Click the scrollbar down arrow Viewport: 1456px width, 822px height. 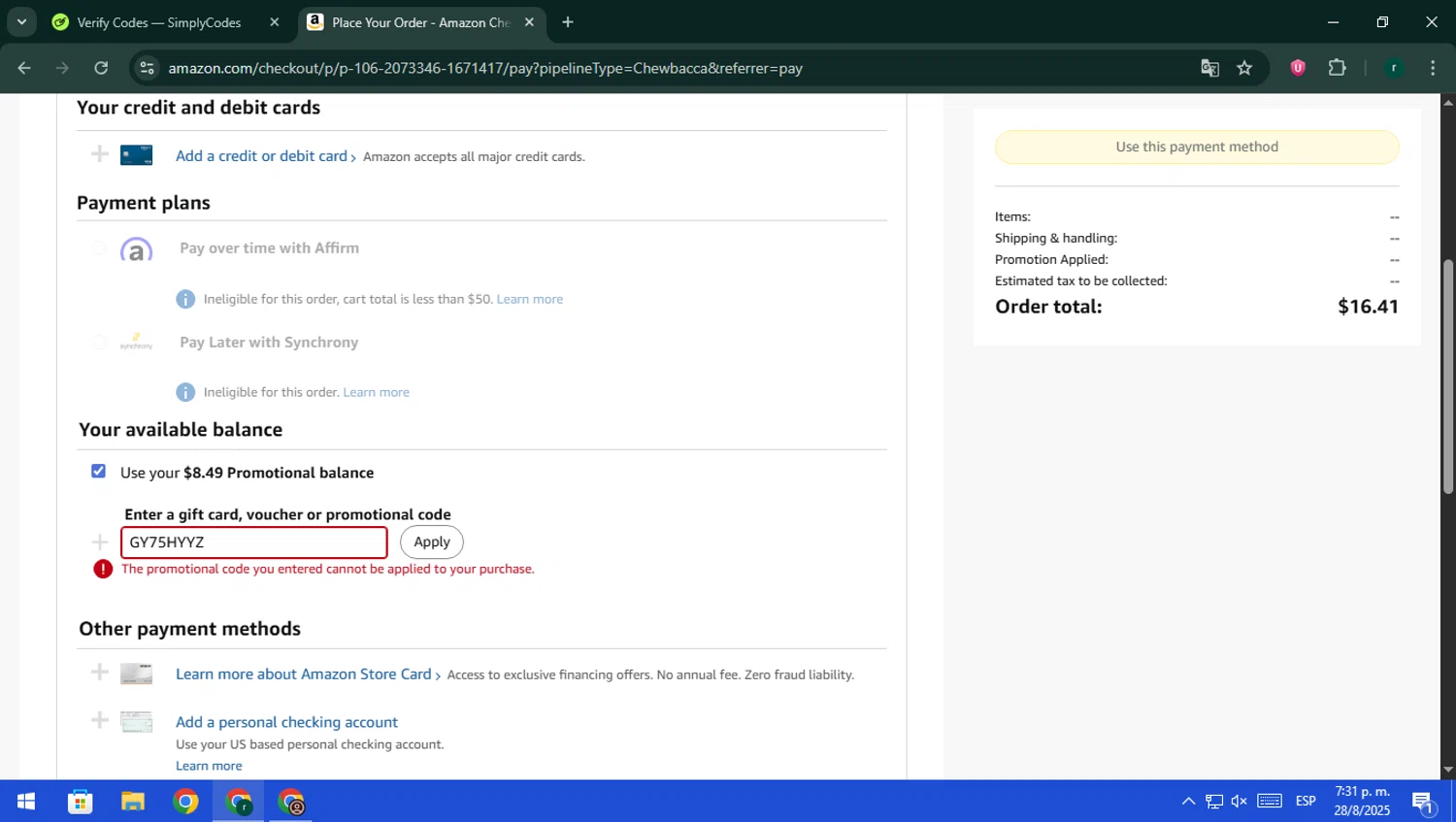1447,770
